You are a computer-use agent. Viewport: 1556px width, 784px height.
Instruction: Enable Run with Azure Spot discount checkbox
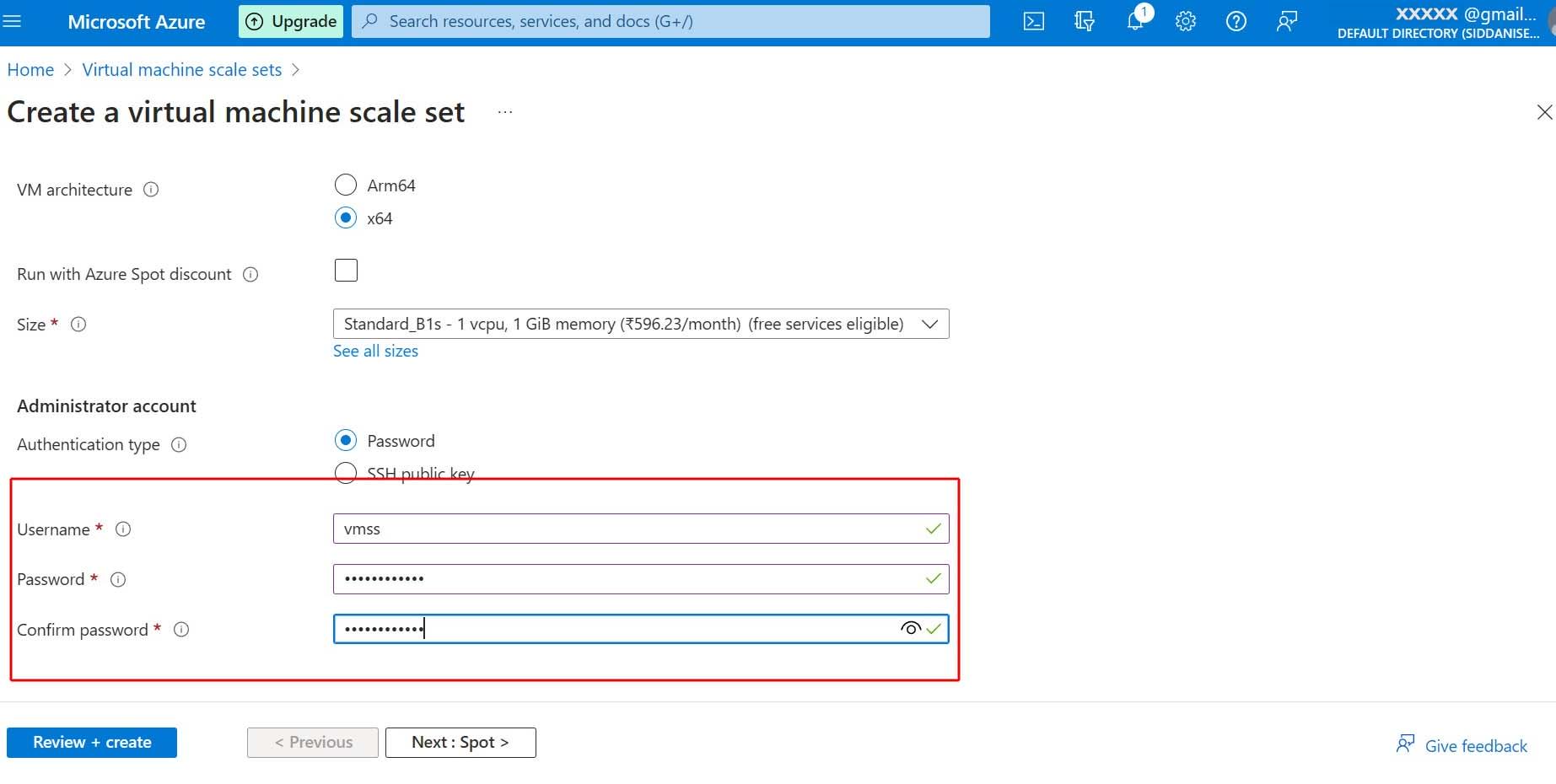point(346,271)
